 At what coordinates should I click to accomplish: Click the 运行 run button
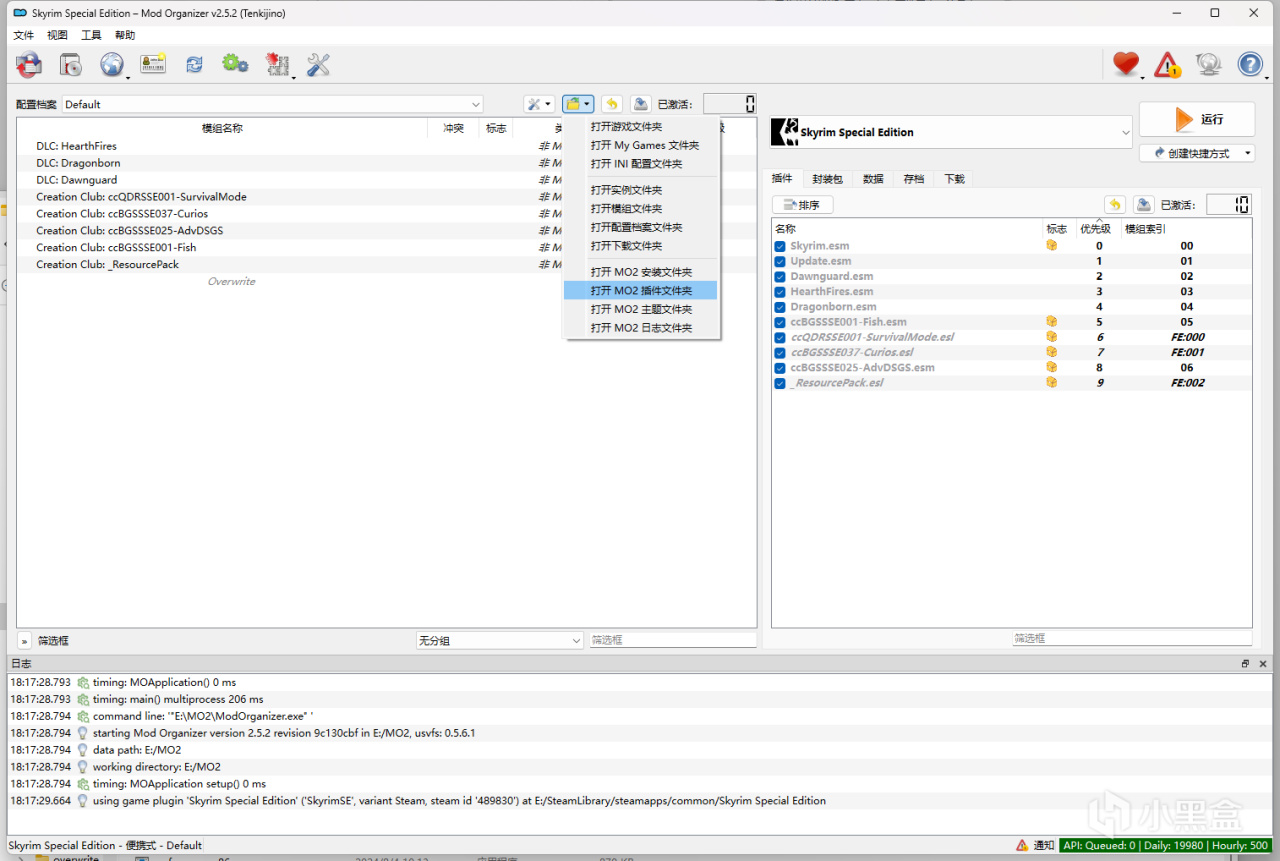[x=1197, y=119]
